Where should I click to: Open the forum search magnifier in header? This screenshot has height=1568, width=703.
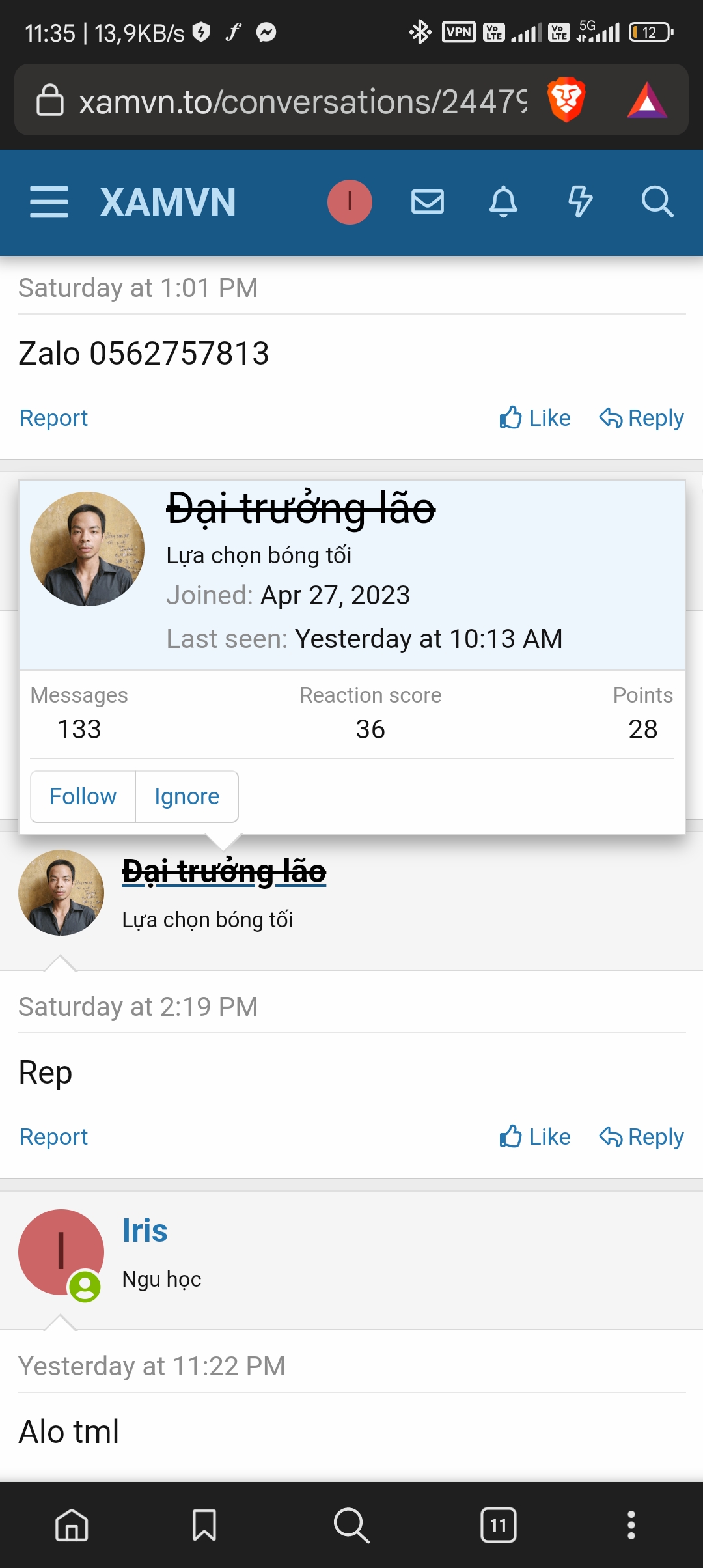click(657, 202)
